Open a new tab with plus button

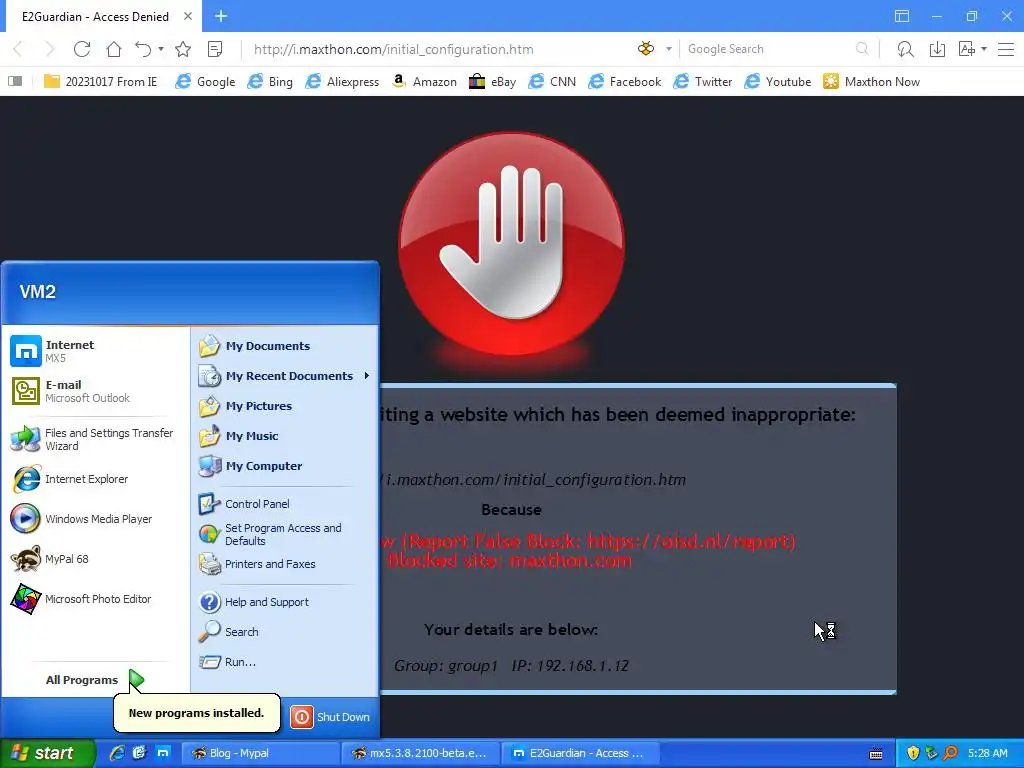221,16
